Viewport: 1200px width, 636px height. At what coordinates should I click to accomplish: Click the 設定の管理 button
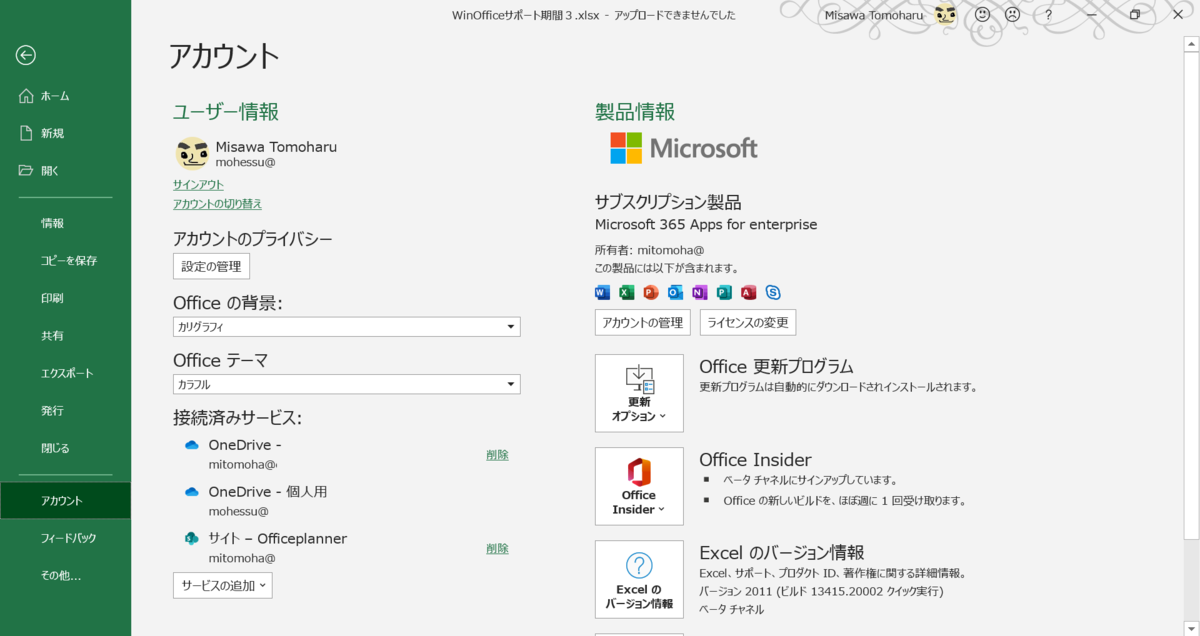click(x=211, y=266)
